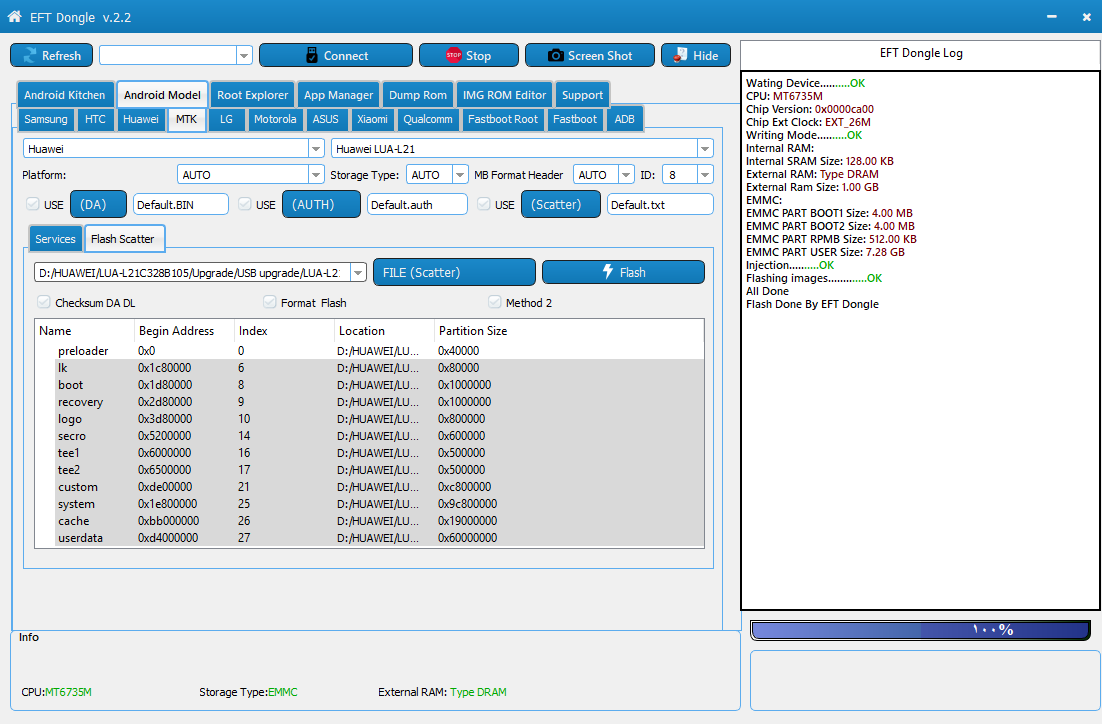Select the LG sub-tab
The height and width of the screenshot is (724, 1102).
pyautogui.click(x=226, y=119)
